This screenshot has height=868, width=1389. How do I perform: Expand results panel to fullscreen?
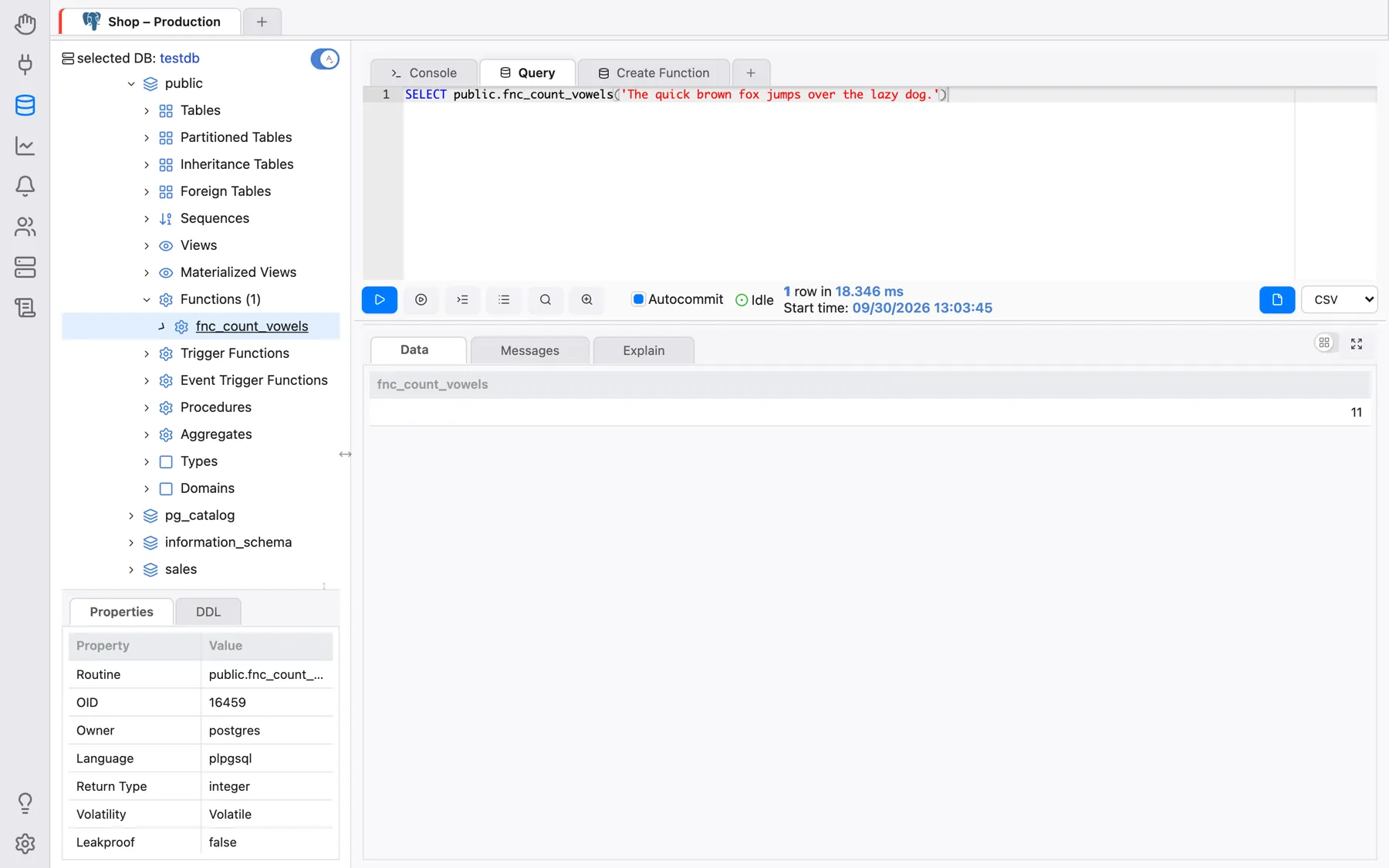[1357, 344]
